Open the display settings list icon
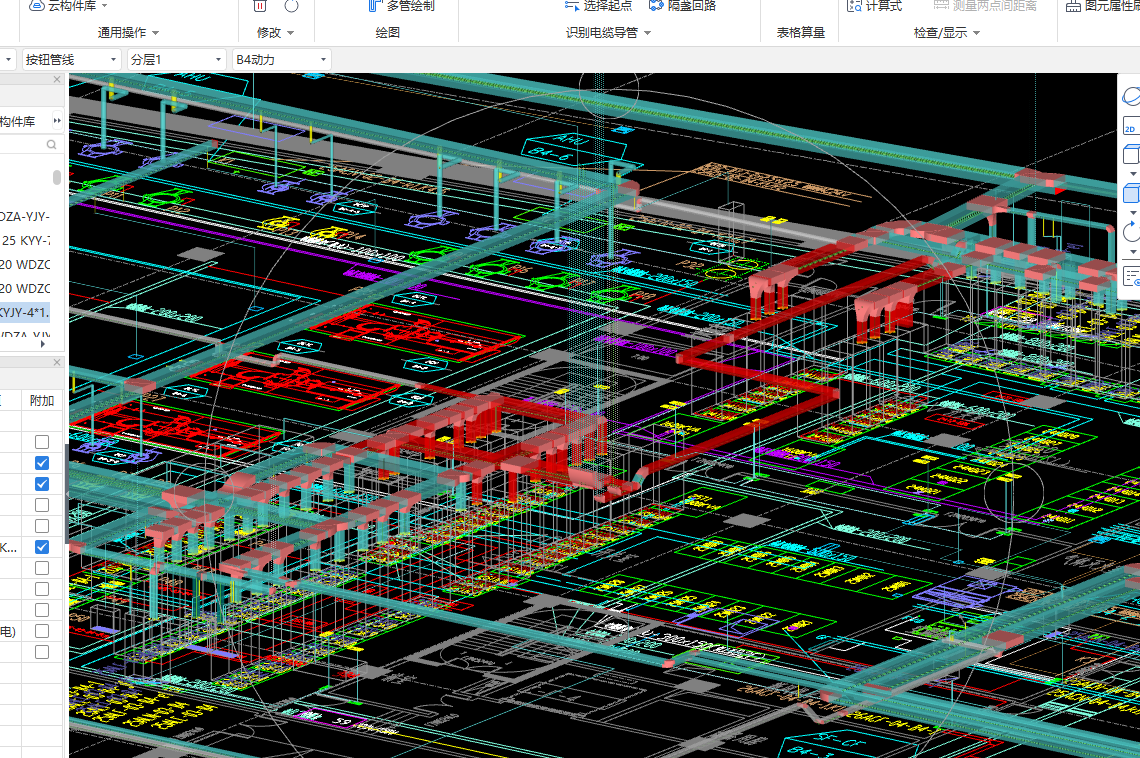 coord(1131,274)
